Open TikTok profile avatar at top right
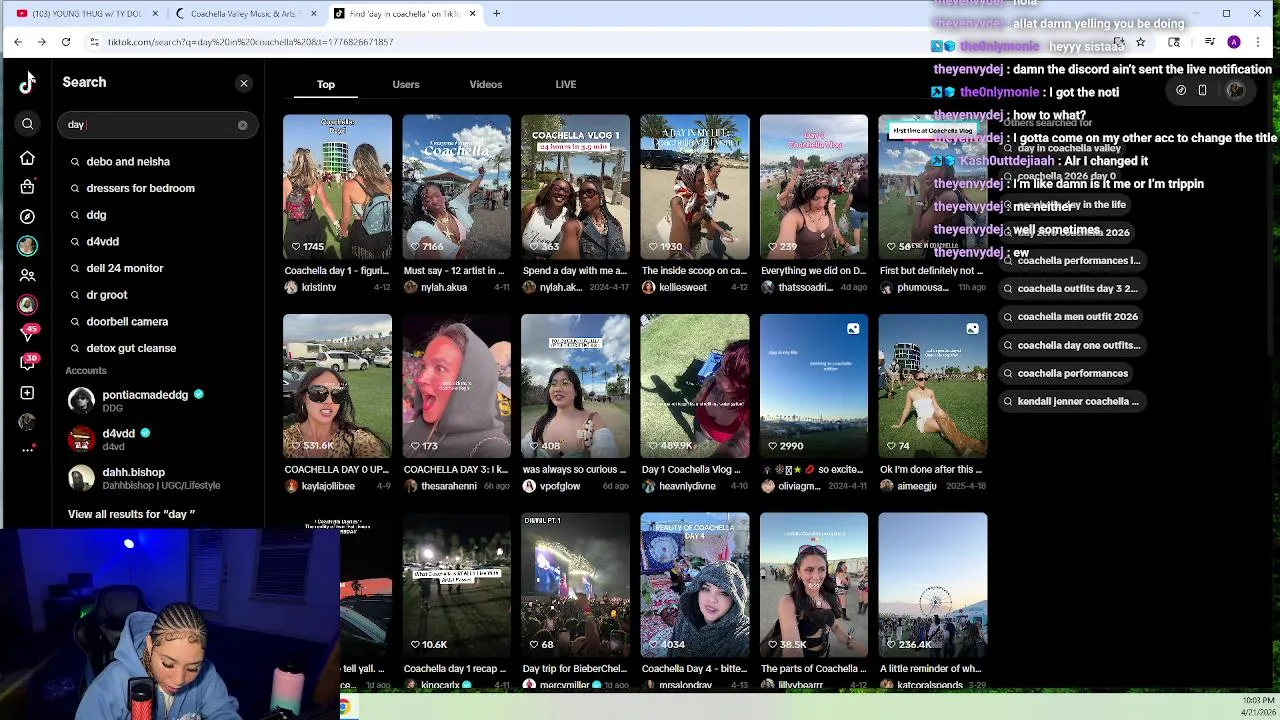The height and width of the screenshot is (720, 1280). pyautogui.click(x=1235, y=91)
